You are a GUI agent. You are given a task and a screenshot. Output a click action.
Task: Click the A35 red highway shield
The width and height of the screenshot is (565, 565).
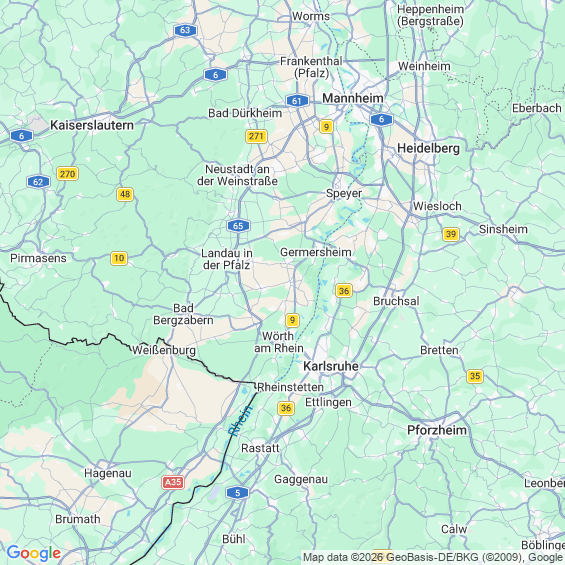point(173,482)
